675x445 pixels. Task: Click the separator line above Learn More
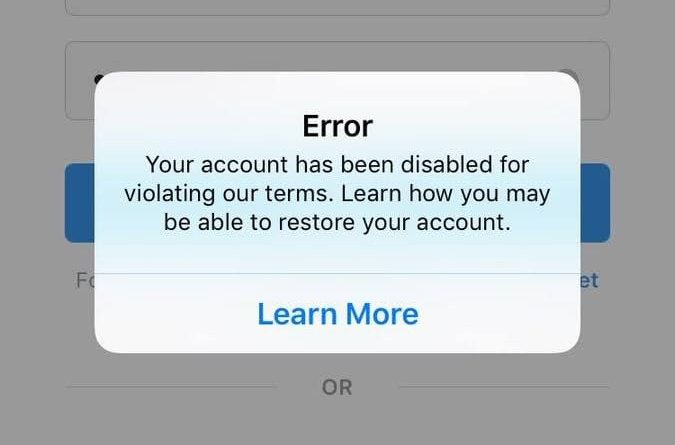338,273
